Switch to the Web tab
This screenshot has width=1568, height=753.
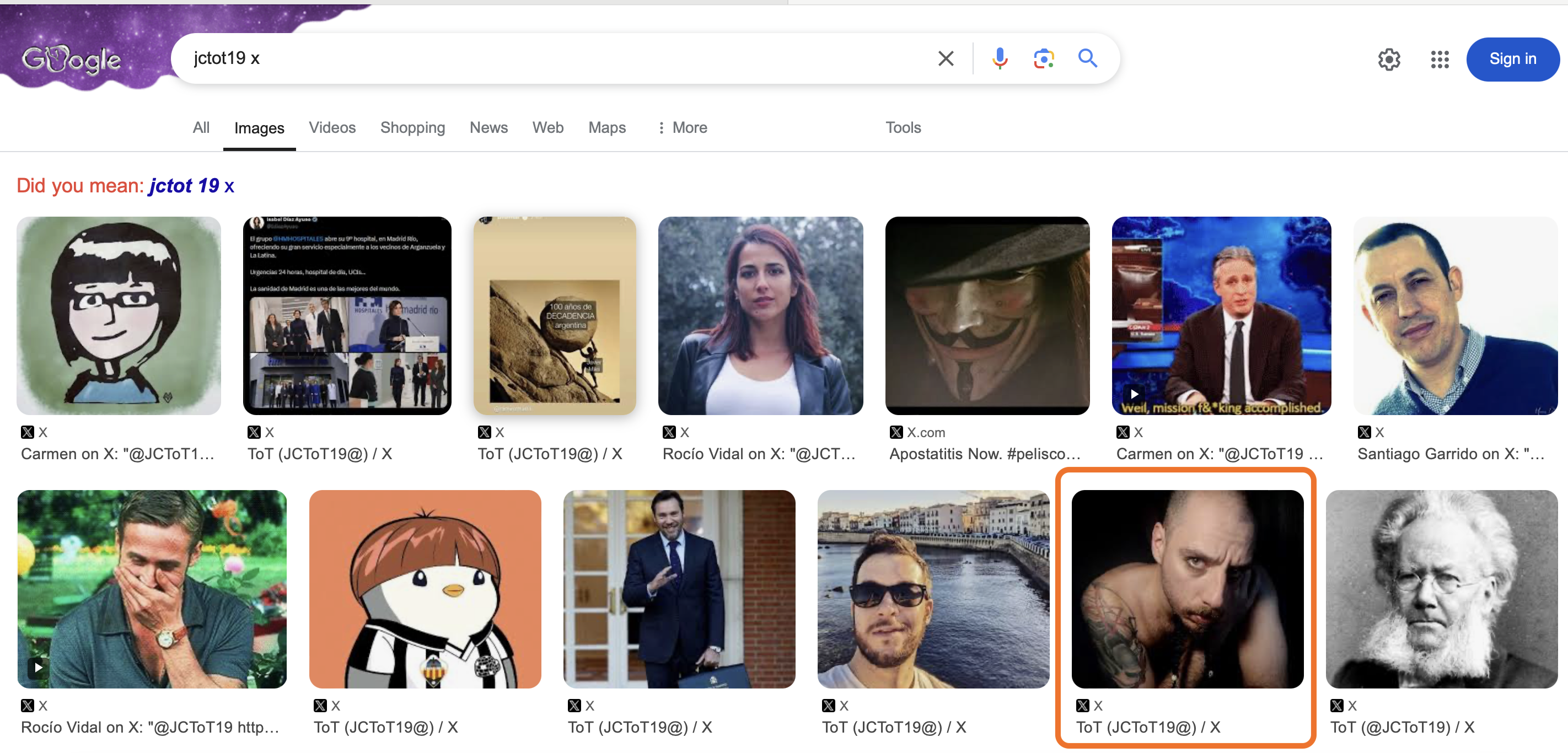[548, 128]
